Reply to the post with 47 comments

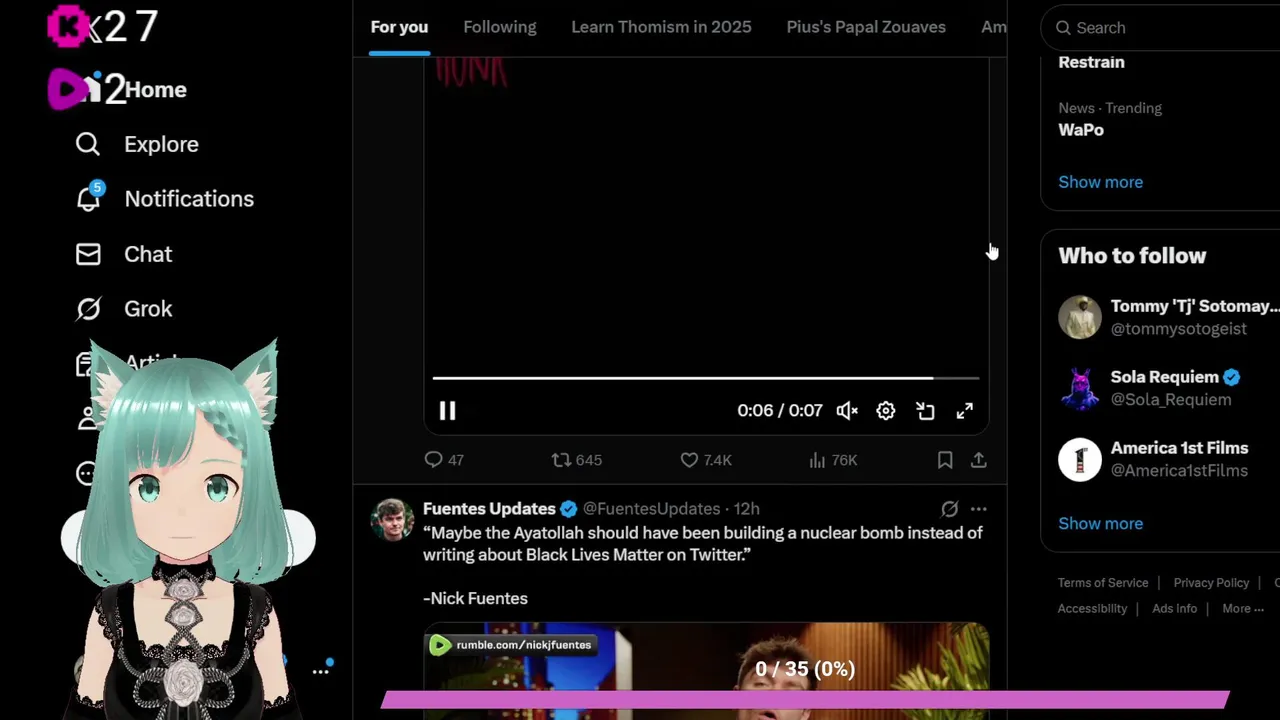click(444, 460)
